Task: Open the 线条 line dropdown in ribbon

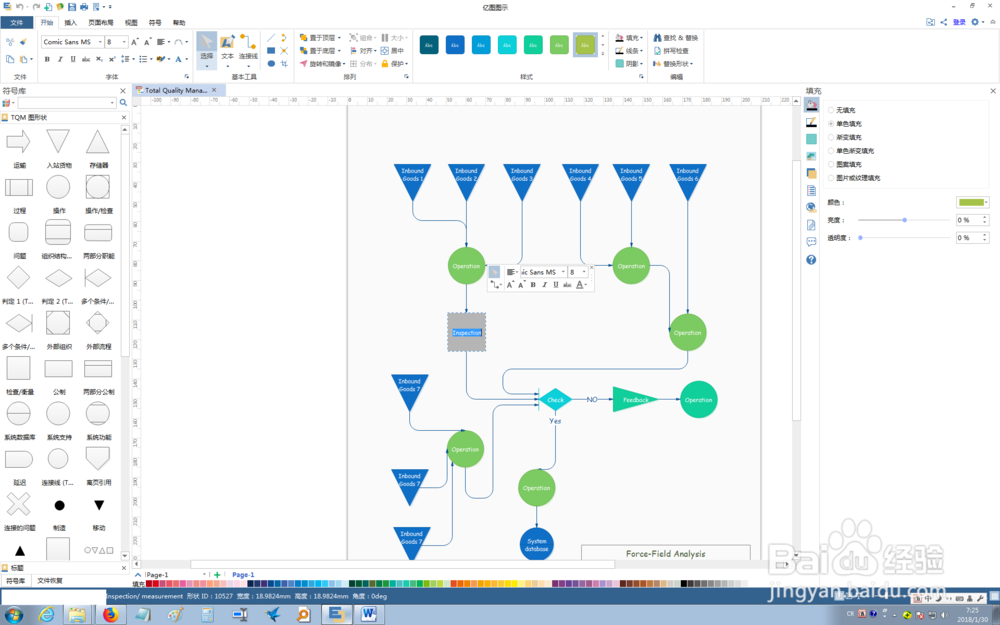Action: point(641,50)
